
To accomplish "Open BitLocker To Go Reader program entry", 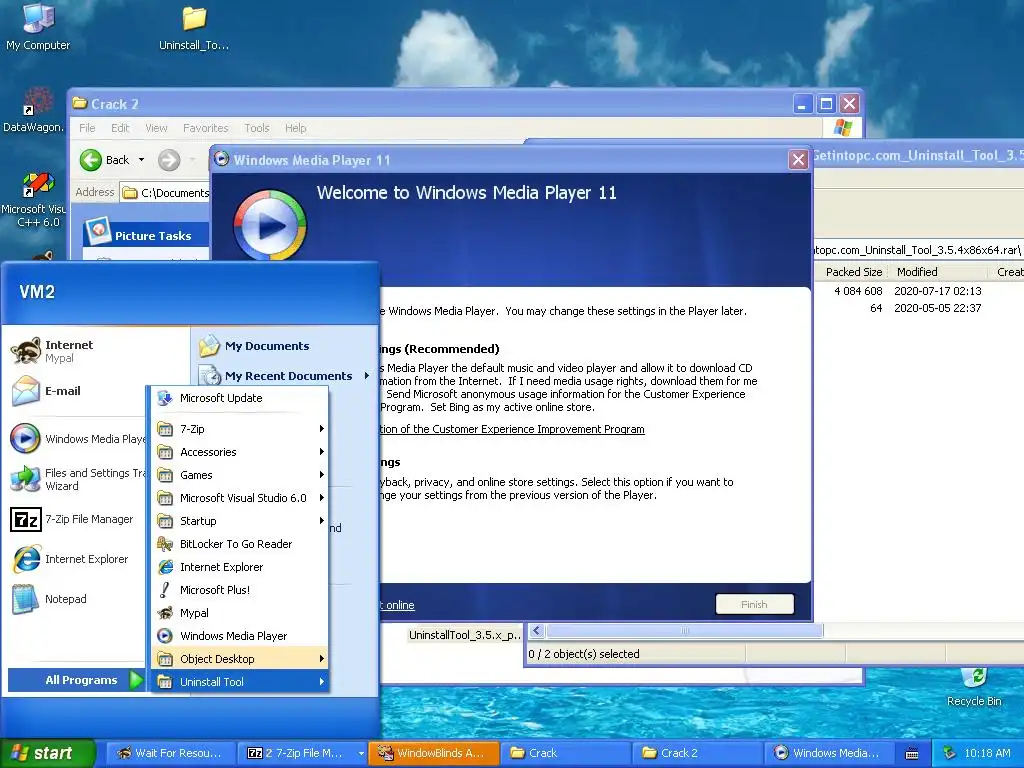I will (240, 544).
